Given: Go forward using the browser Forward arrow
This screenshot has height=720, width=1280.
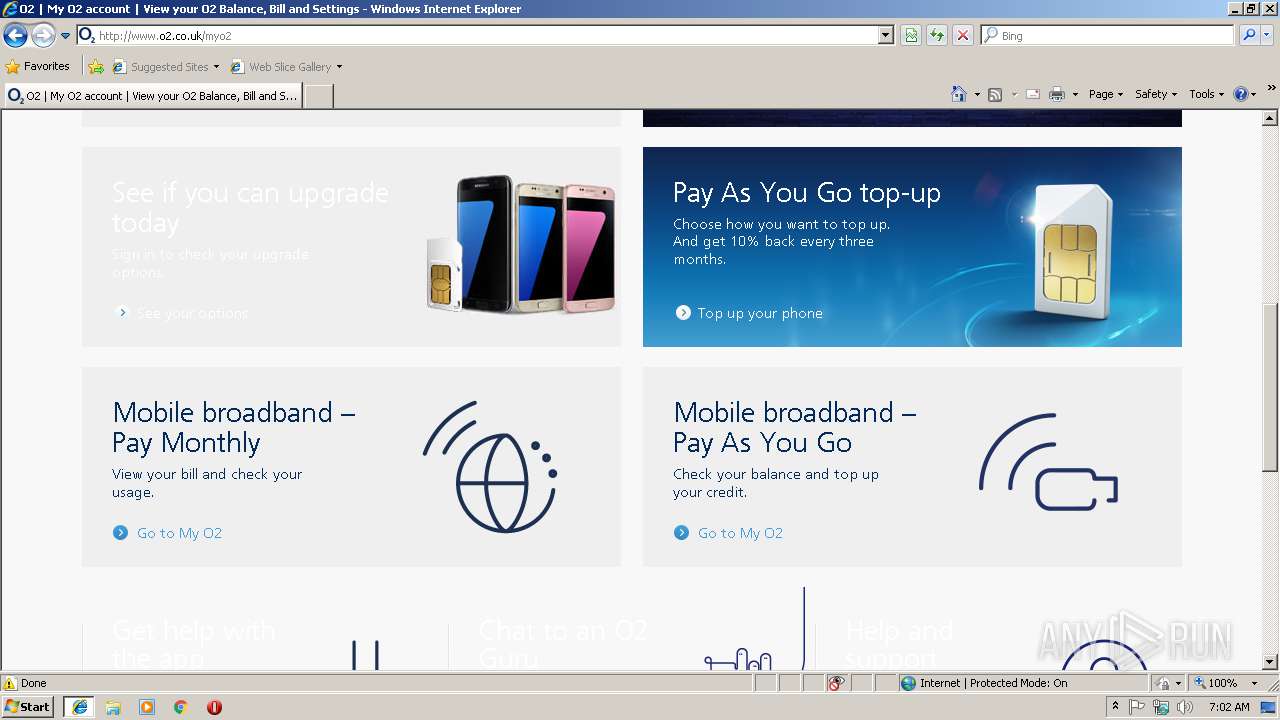Looking at the screenshot, I should tap(43, 36).
